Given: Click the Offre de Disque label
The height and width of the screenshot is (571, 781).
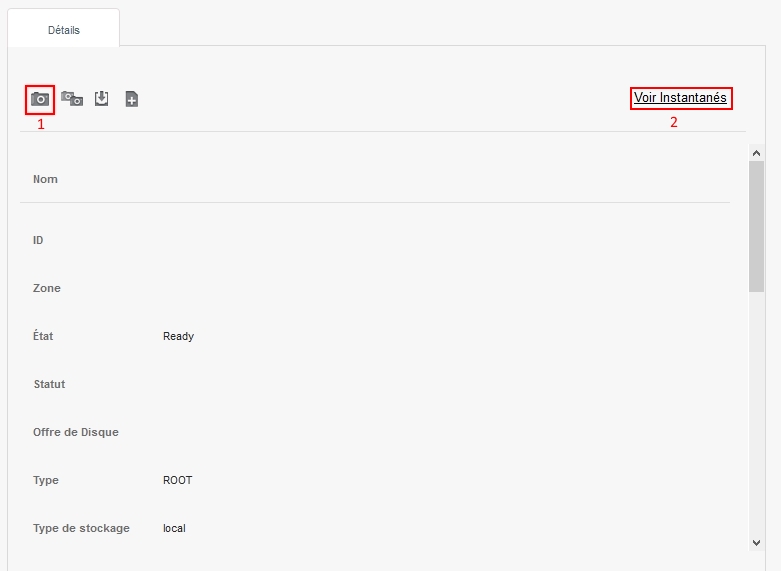Looking at the screenshot, I should point(76,432).
